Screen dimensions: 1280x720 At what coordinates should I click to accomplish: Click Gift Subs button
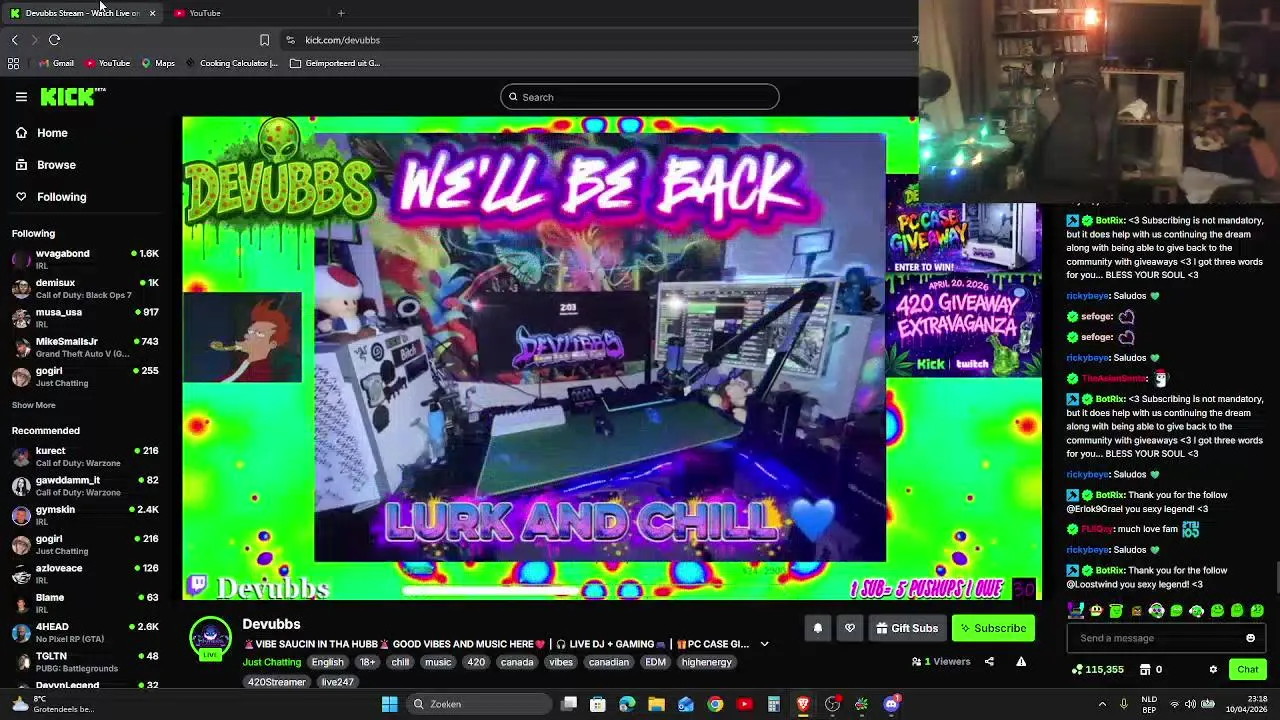click(x=907, y=628)
